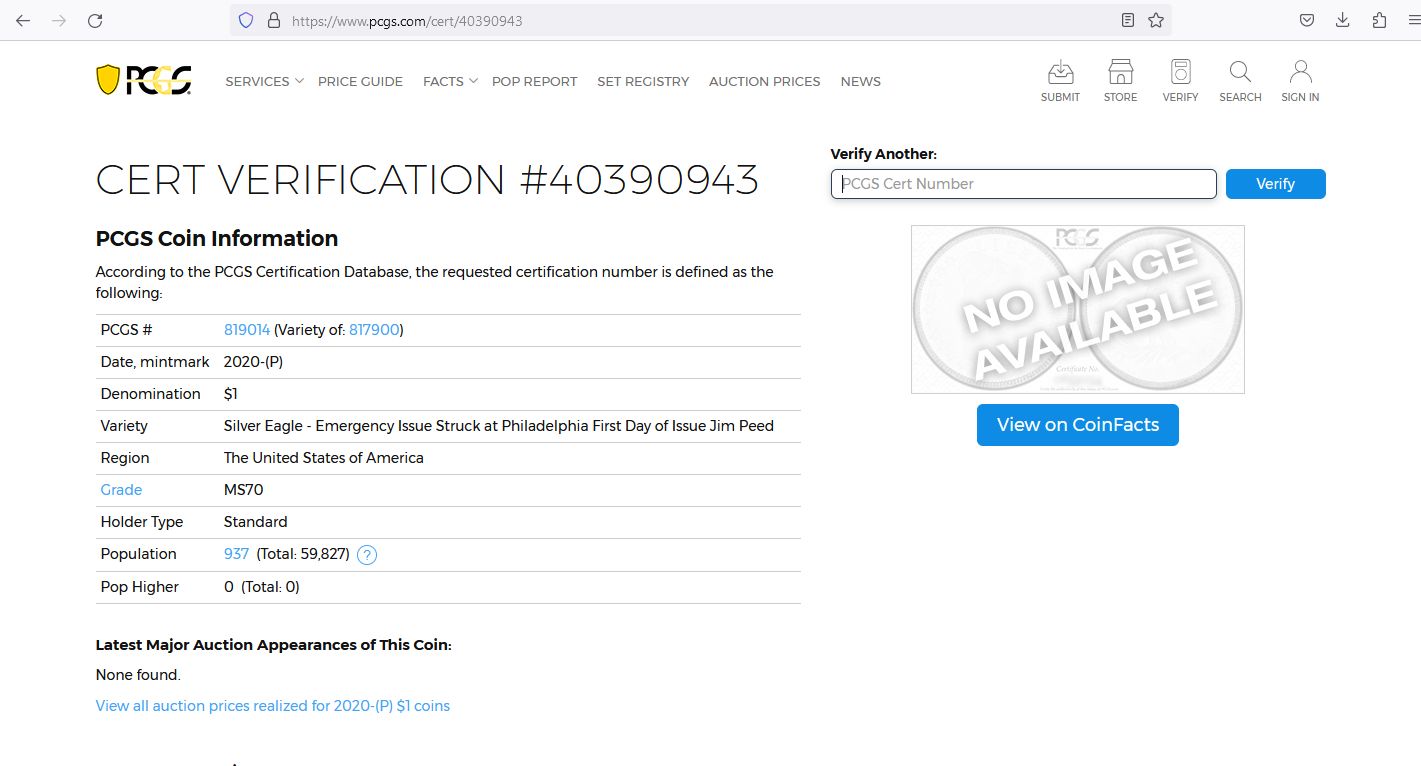View all auction prices realized link
Viewport: 1421px width, 766px height.
pos(273,706)
